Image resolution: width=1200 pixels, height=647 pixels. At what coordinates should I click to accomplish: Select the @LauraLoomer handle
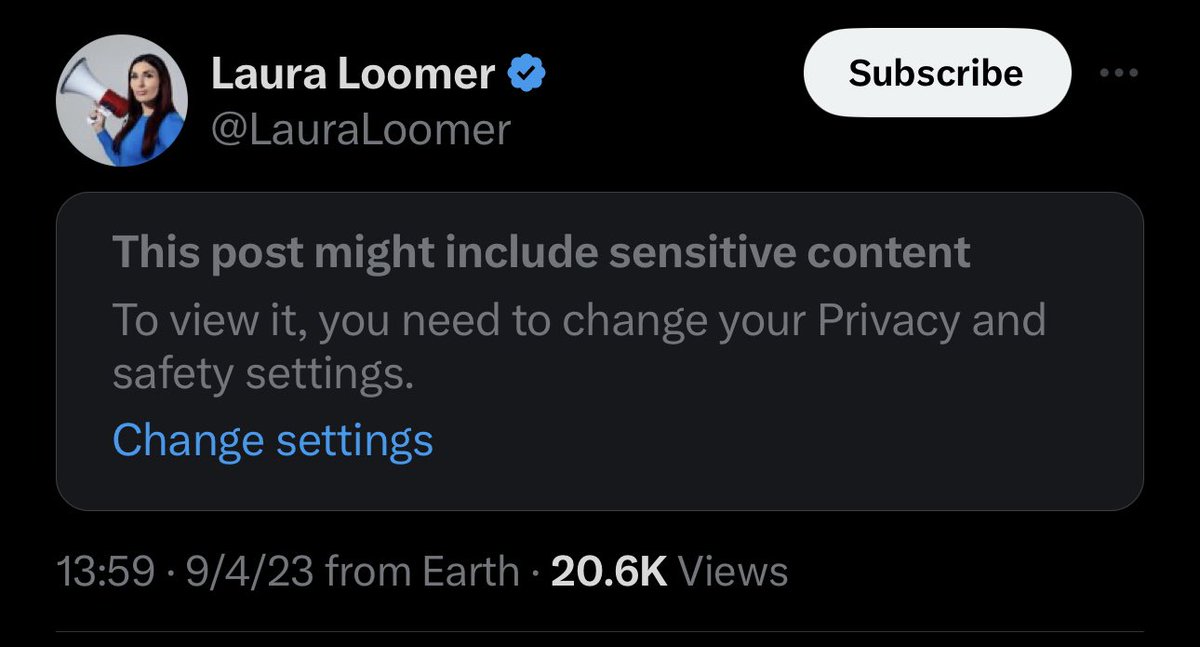pos(361,130)
